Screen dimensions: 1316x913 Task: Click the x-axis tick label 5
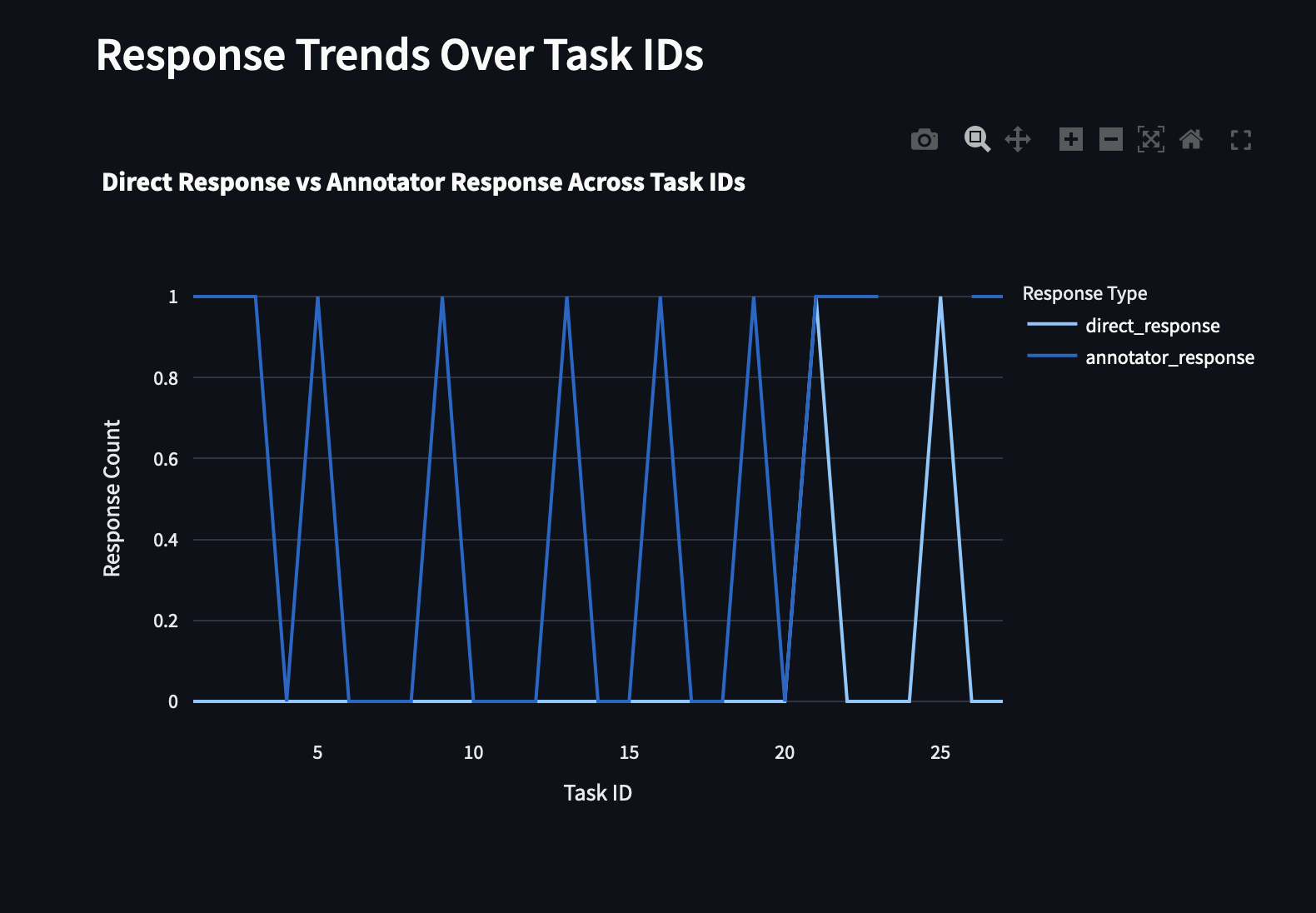317,753
